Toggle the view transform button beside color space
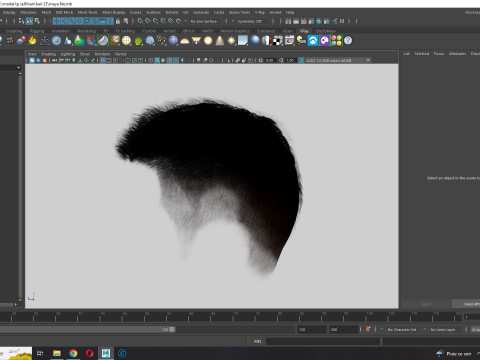 pyautogui.click(x=301, y=60)
